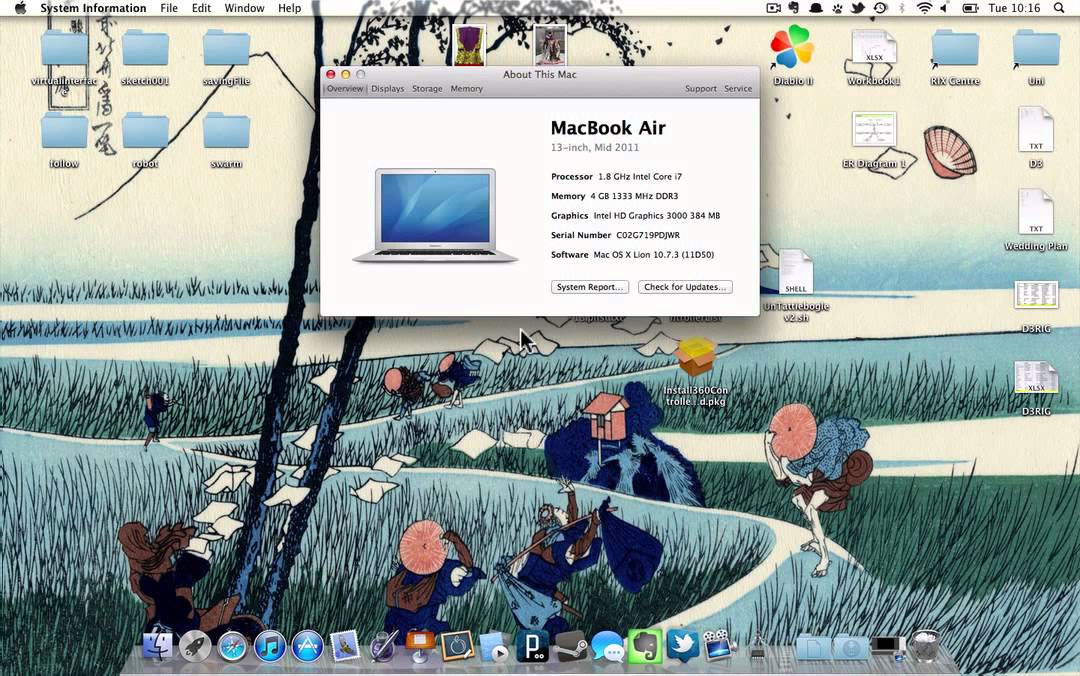Switch to the Memory tab
The width and height of the screenshot is (1080, 676).
click(x=466, y=89)
